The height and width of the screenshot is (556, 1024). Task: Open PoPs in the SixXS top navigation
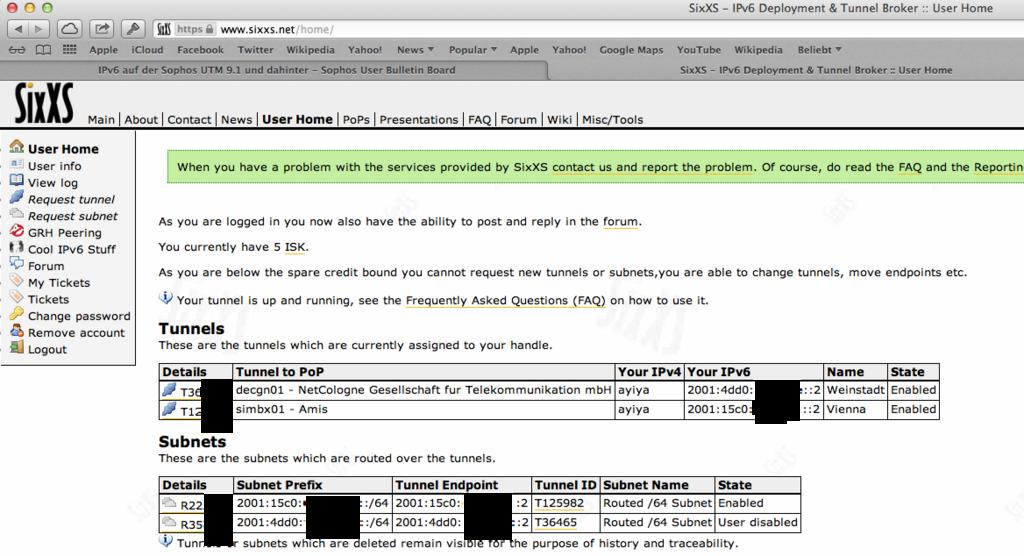coord(356,119)
